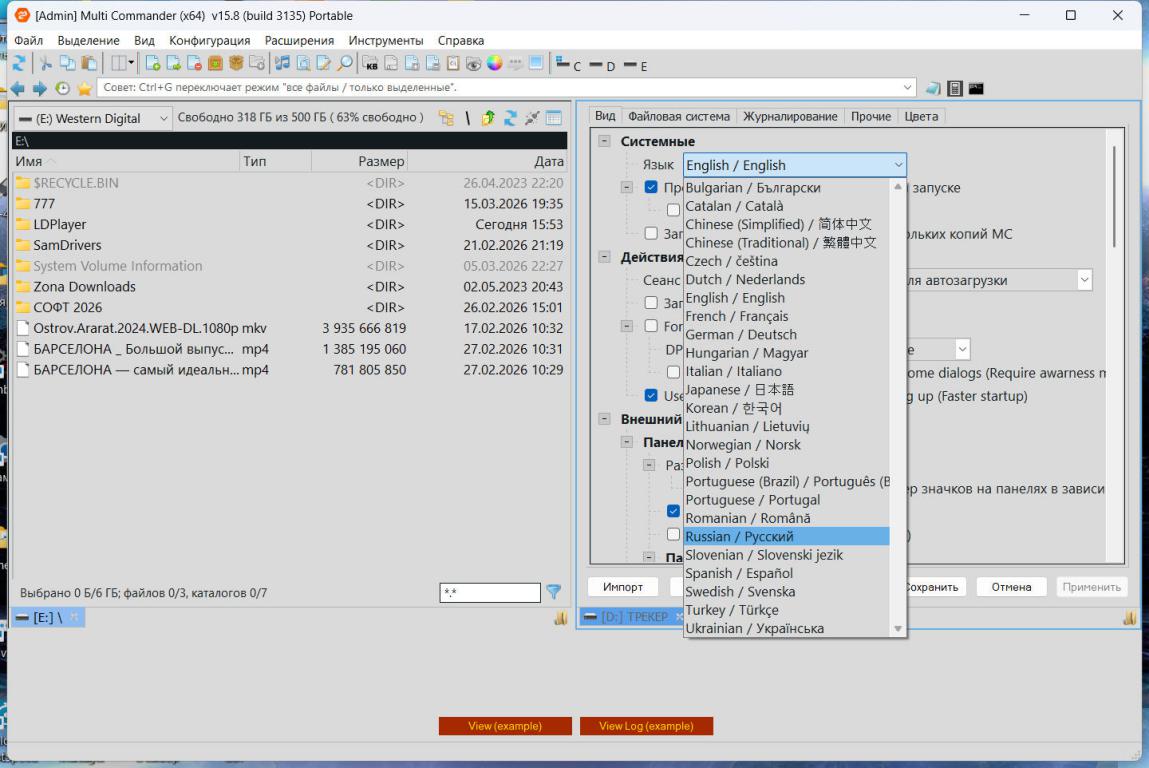Switch to the Файловая система tab
Viewport: 1149px width, 768px height.
tap(679, 116)
